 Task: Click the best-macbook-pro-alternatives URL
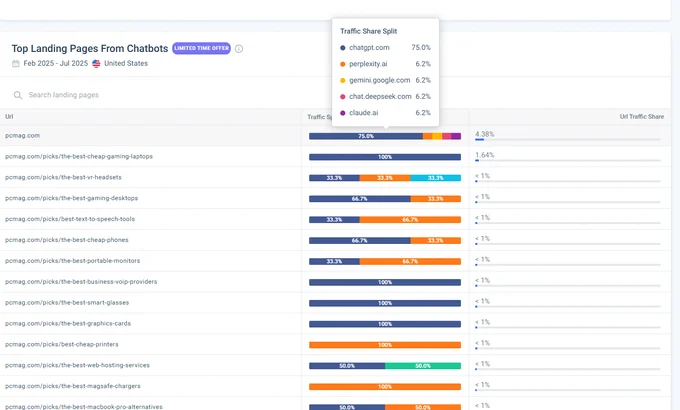coord(84,407)
